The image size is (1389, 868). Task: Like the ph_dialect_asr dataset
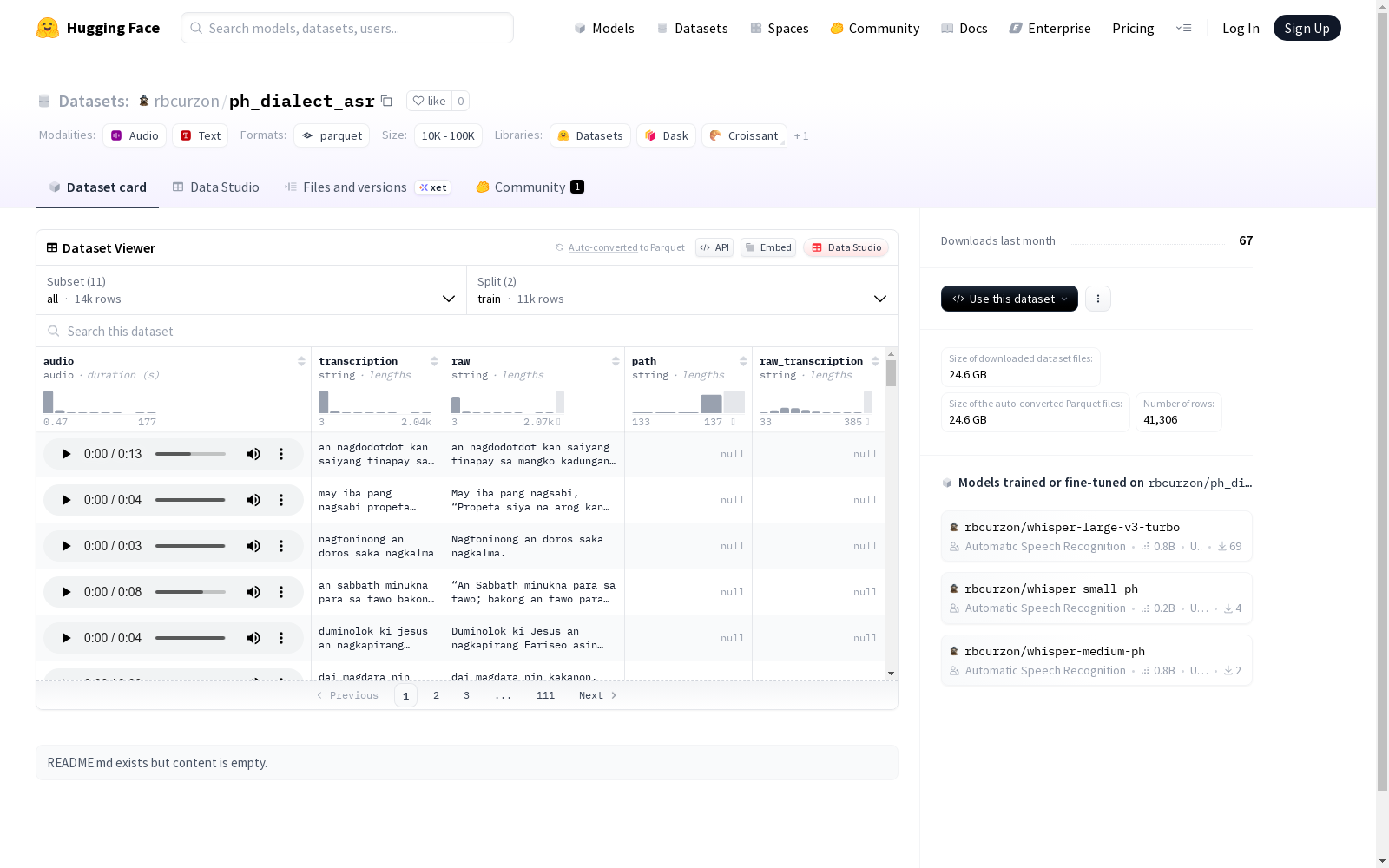(429, 101)
